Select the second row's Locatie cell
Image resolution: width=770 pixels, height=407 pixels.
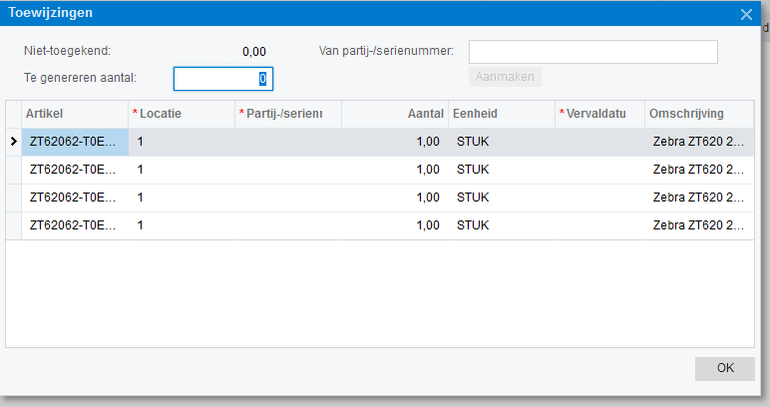181,170
